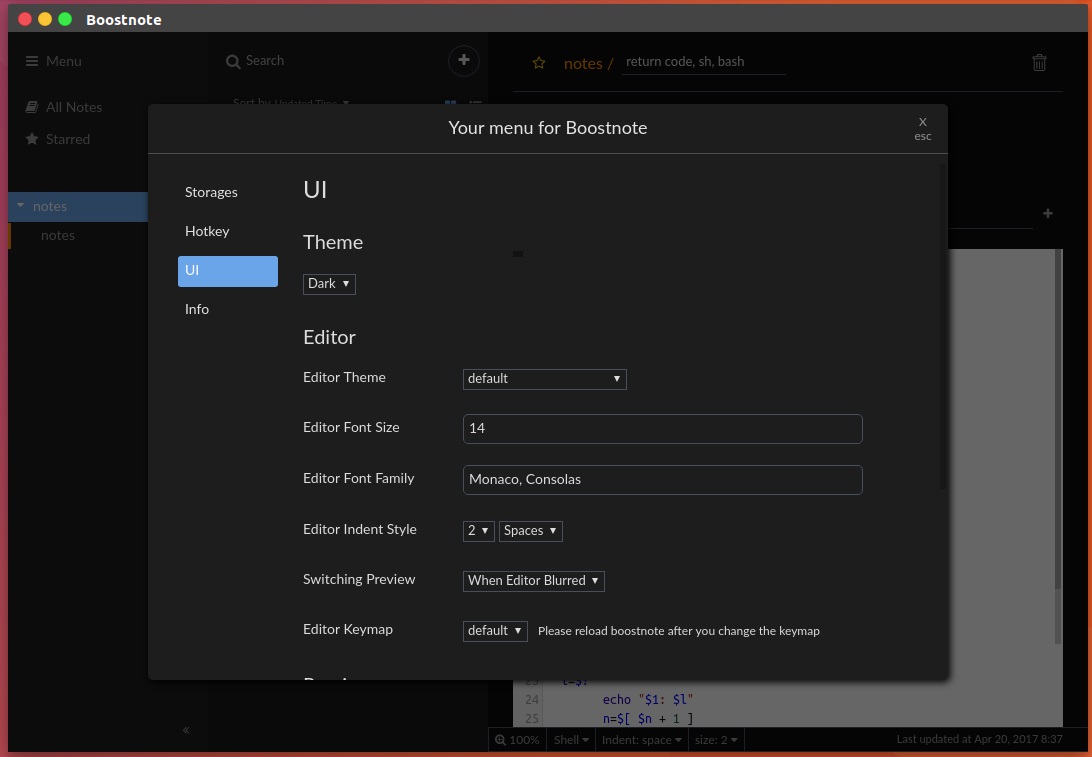Create a new note with the plus icon
Image resolution: width=1092 pixels, height=757 pixels.
point(463,61)
